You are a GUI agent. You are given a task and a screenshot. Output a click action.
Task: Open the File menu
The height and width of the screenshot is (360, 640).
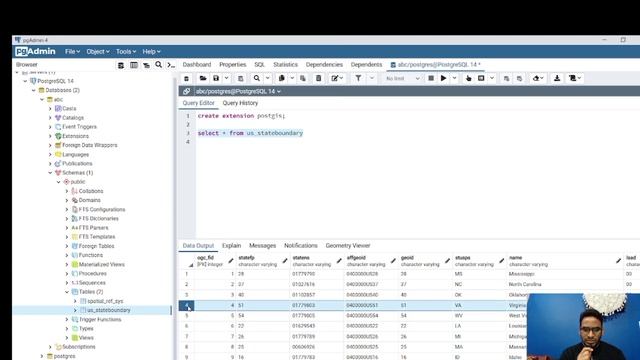pyautogui.click(x=72, y=52)
